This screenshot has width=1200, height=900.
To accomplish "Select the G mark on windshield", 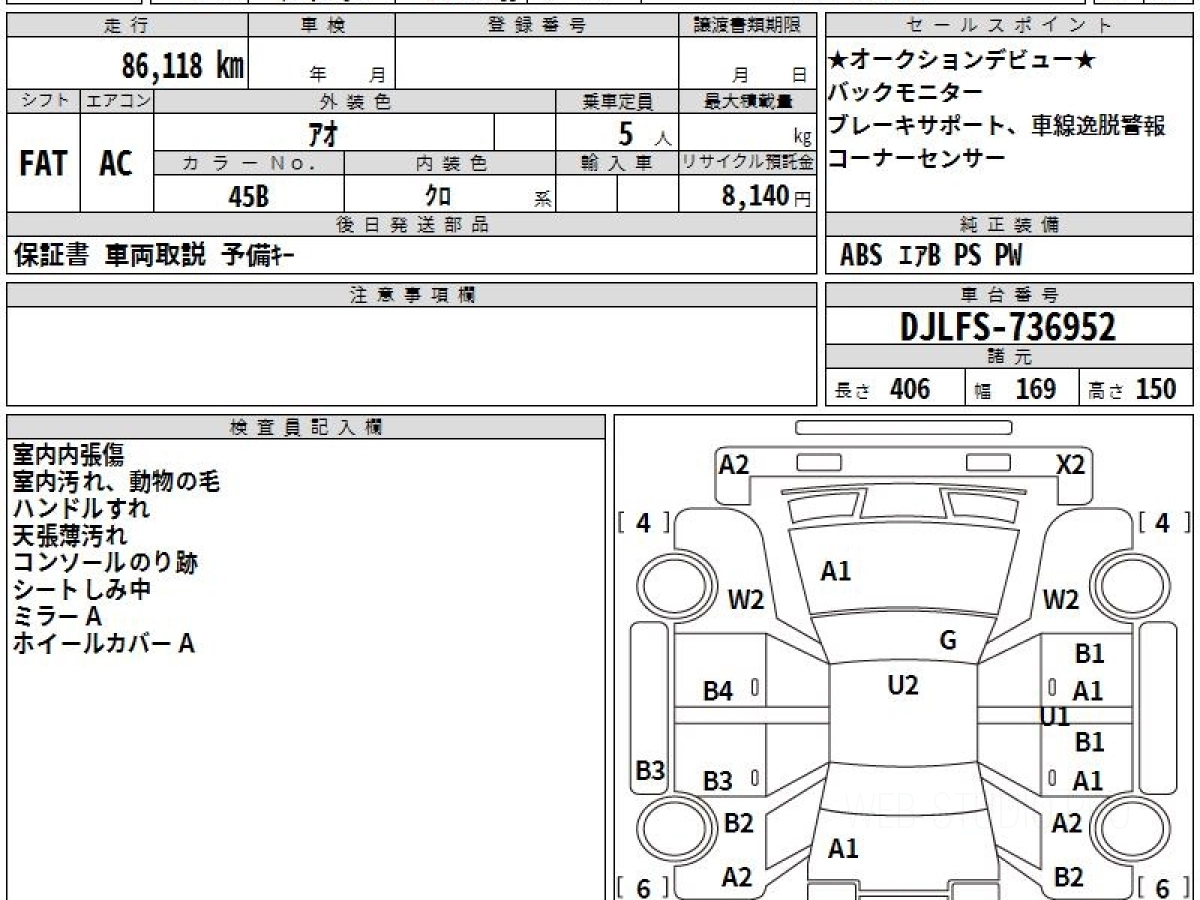I will point(948,641).
